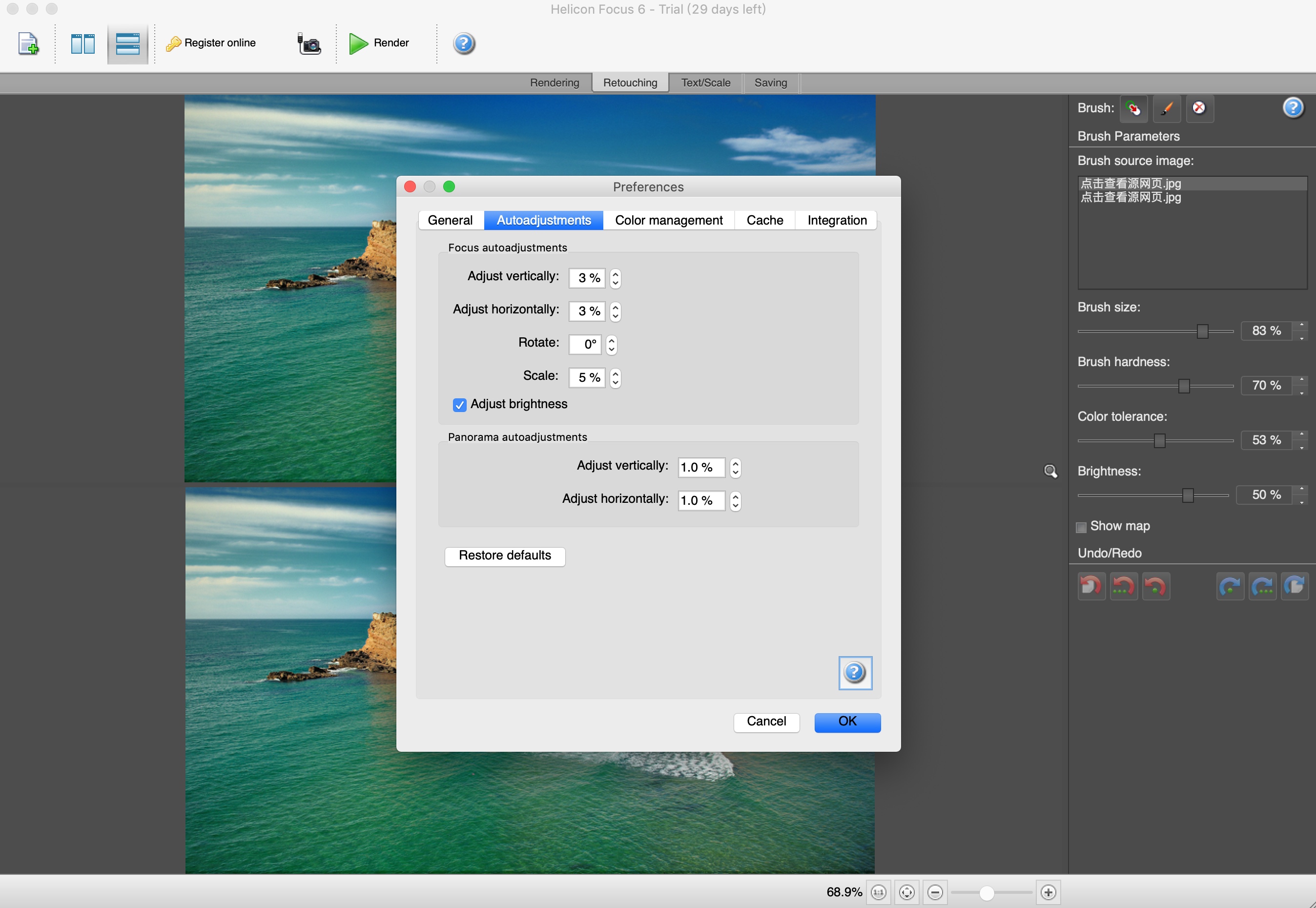Step panorama Adjust horizontally 1.0 % value
1316x908 pixels.
click(735, 501)
